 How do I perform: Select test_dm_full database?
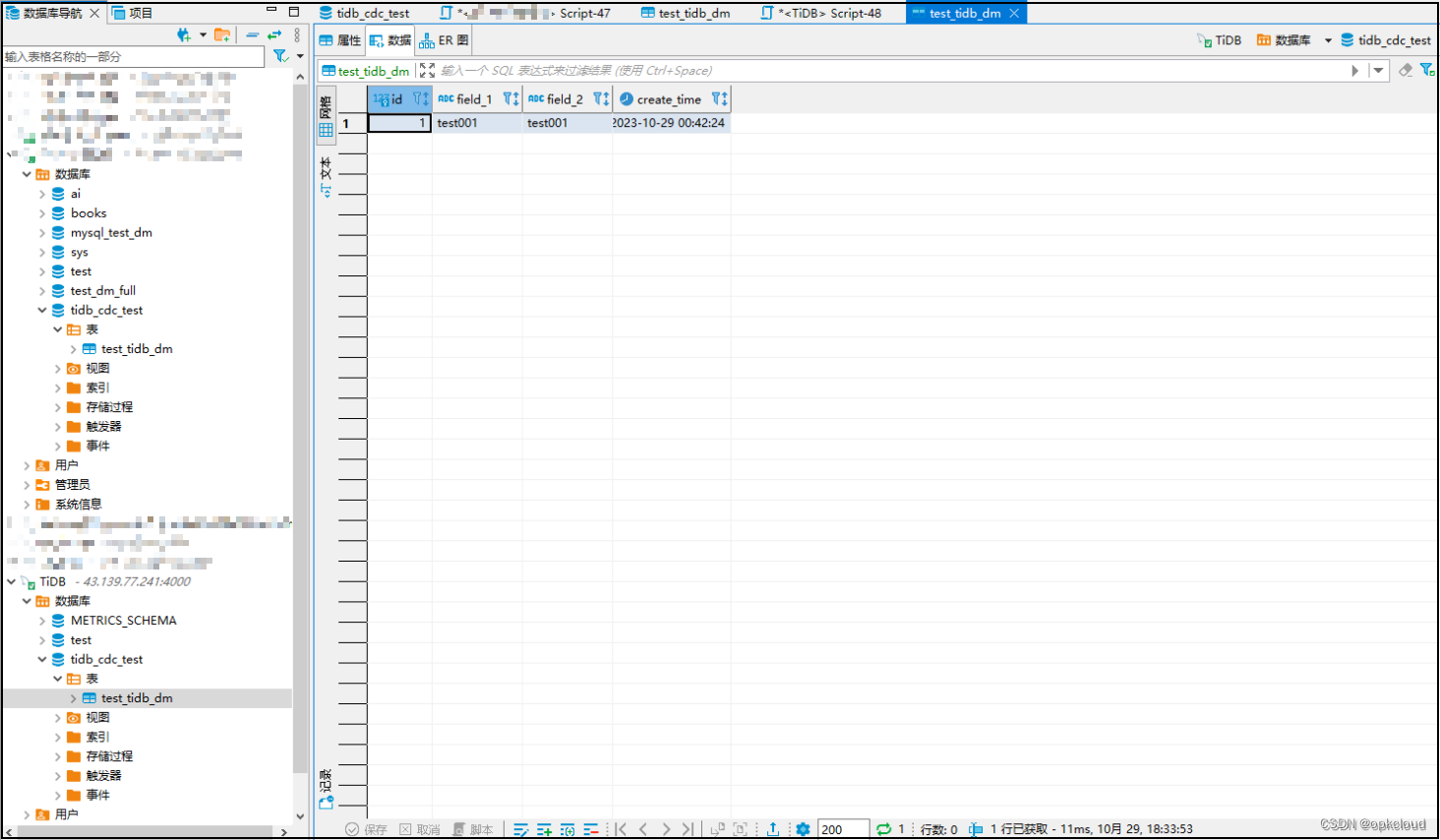pyautogui.click(x=102, y=291)
